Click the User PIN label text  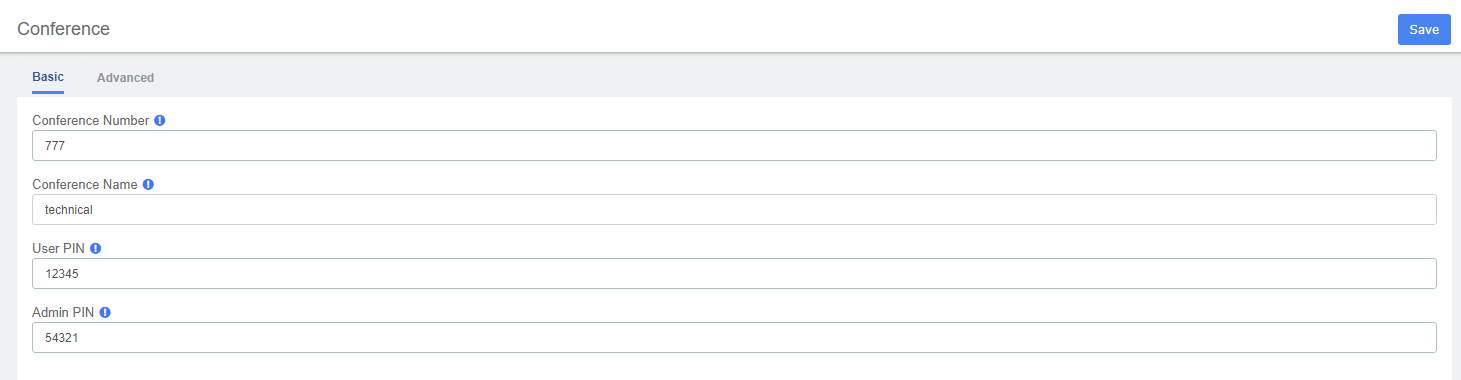coord(59,248)
